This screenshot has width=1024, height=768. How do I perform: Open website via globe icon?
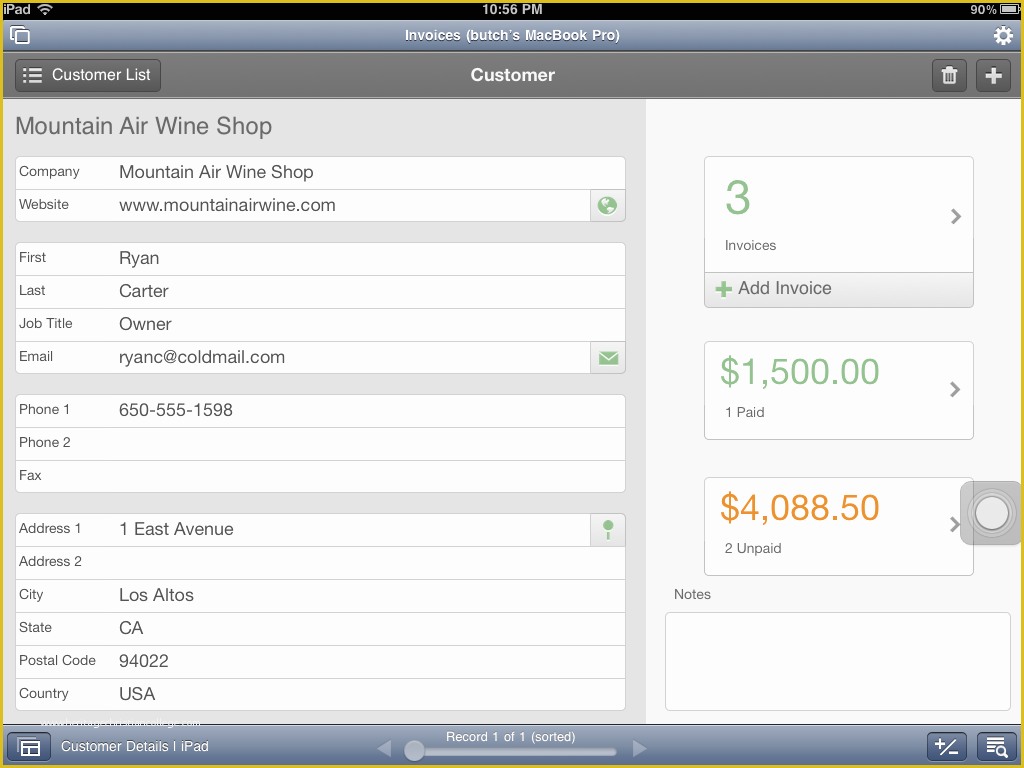coord(607,206)
